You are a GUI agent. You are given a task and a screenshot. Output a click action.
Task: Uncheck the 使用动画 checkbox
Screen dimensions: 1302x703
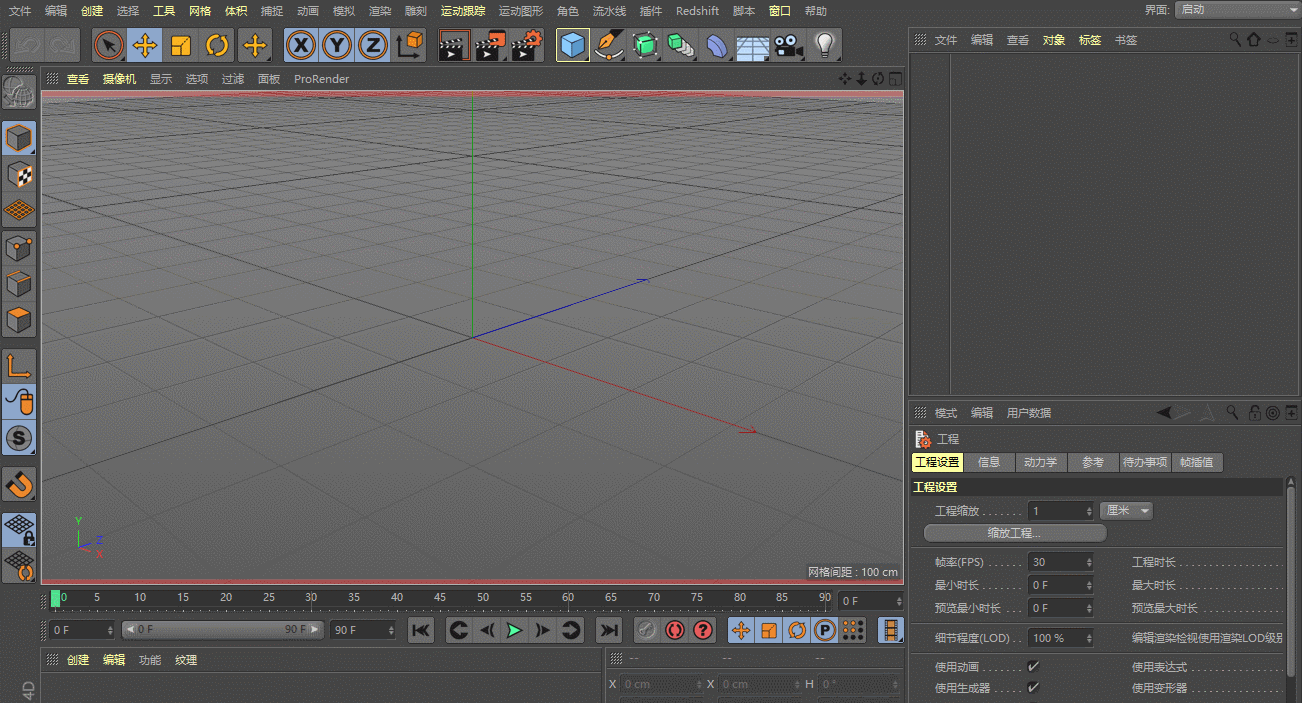pyautogui.click(x=1033, y=666)
